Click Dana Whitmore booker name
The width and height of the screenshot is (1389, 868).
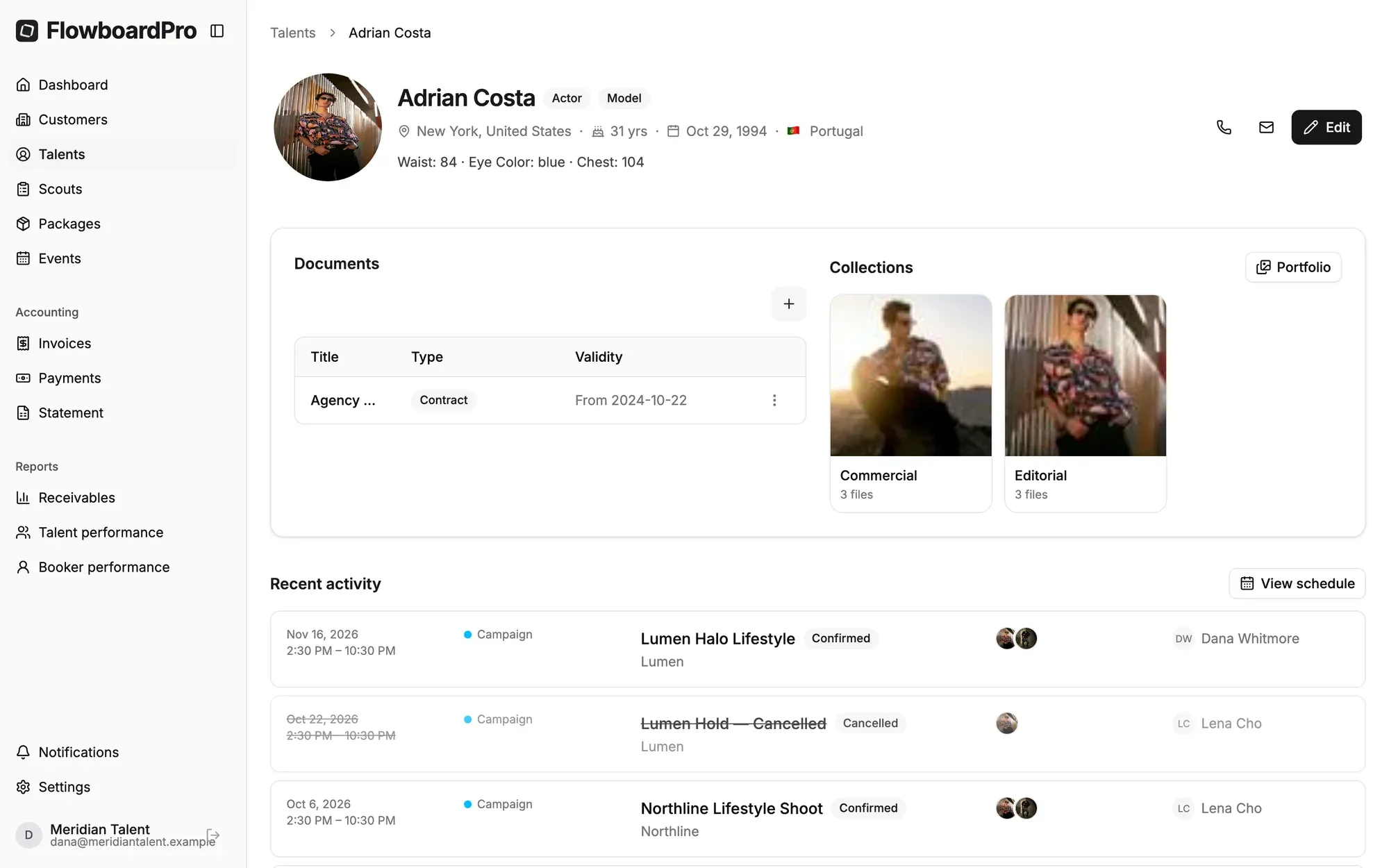[1250, 638]
